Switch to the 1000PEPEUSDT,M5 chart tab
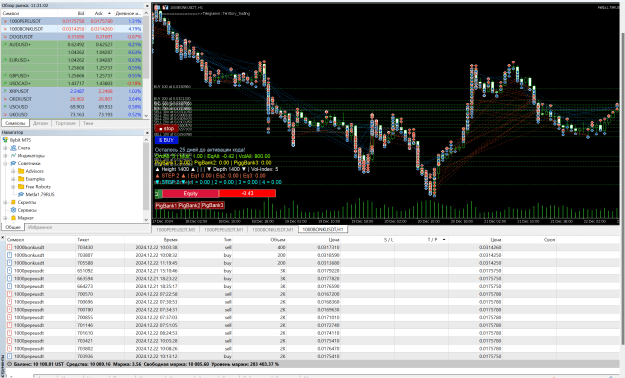 pos(175,230)
